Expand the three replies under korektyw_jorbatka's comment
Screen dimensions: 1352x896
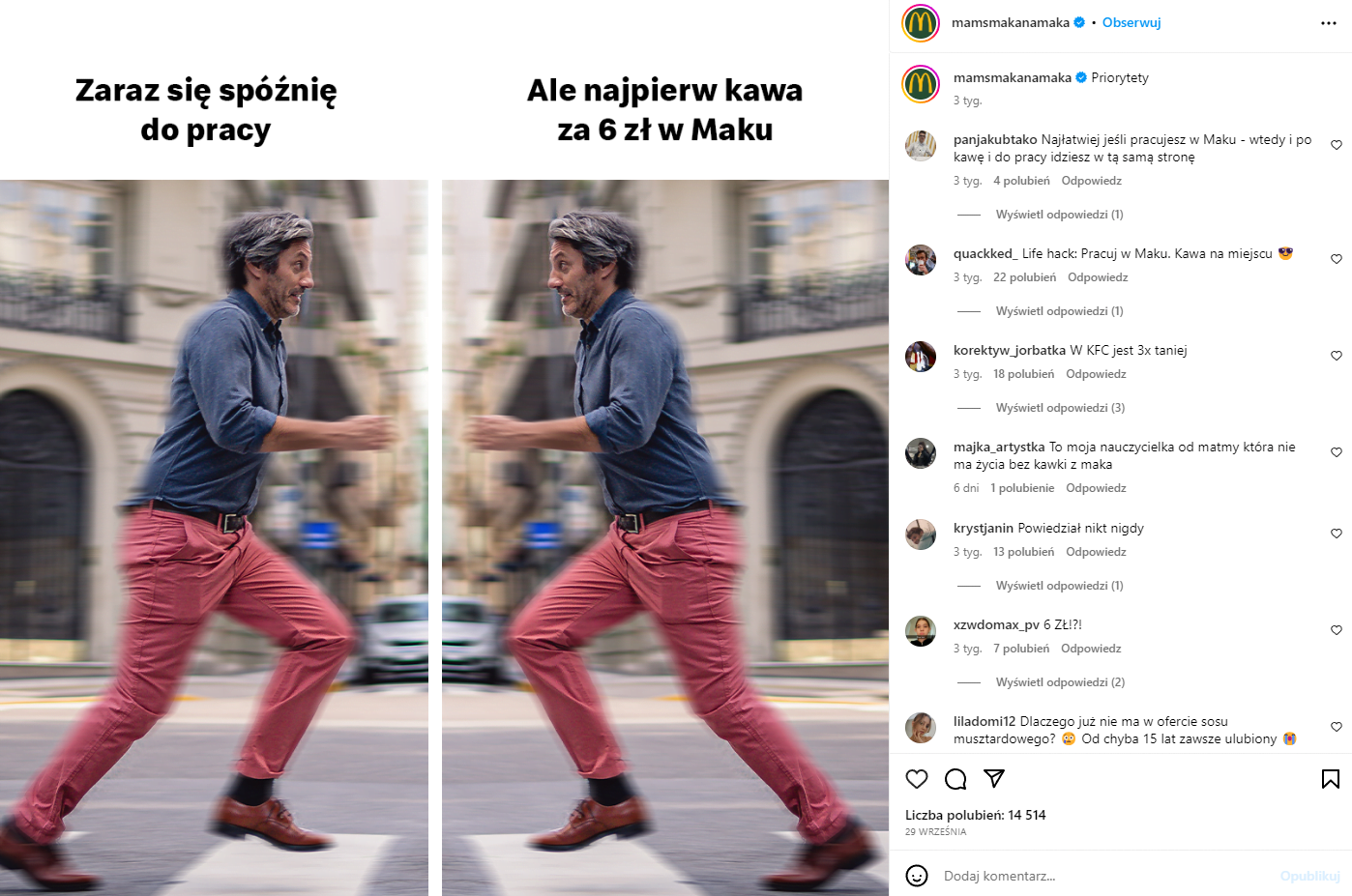pos(1060,408)
